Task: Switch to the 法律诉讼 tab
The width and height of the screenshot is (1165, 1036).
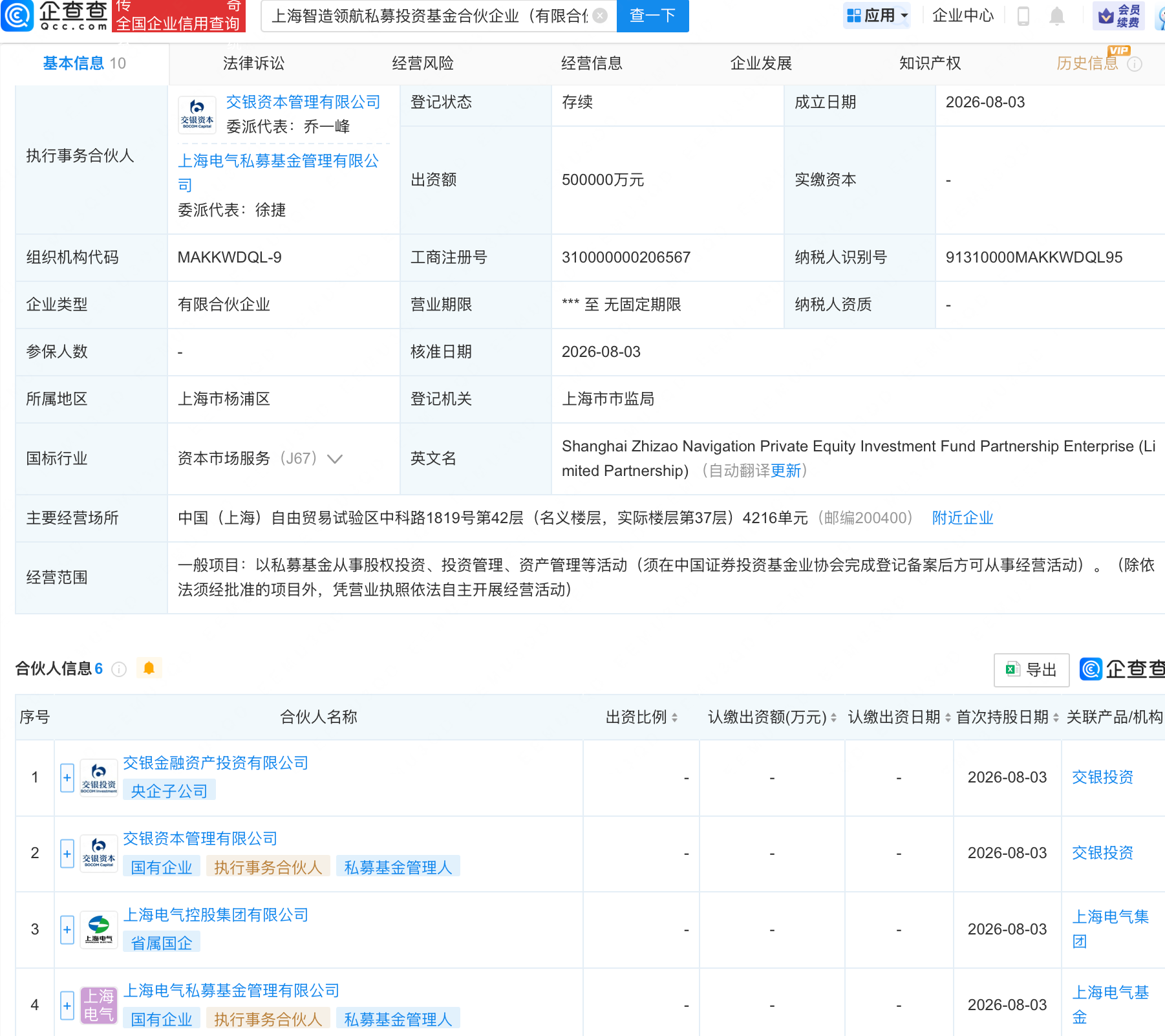Action: [253, 63]
